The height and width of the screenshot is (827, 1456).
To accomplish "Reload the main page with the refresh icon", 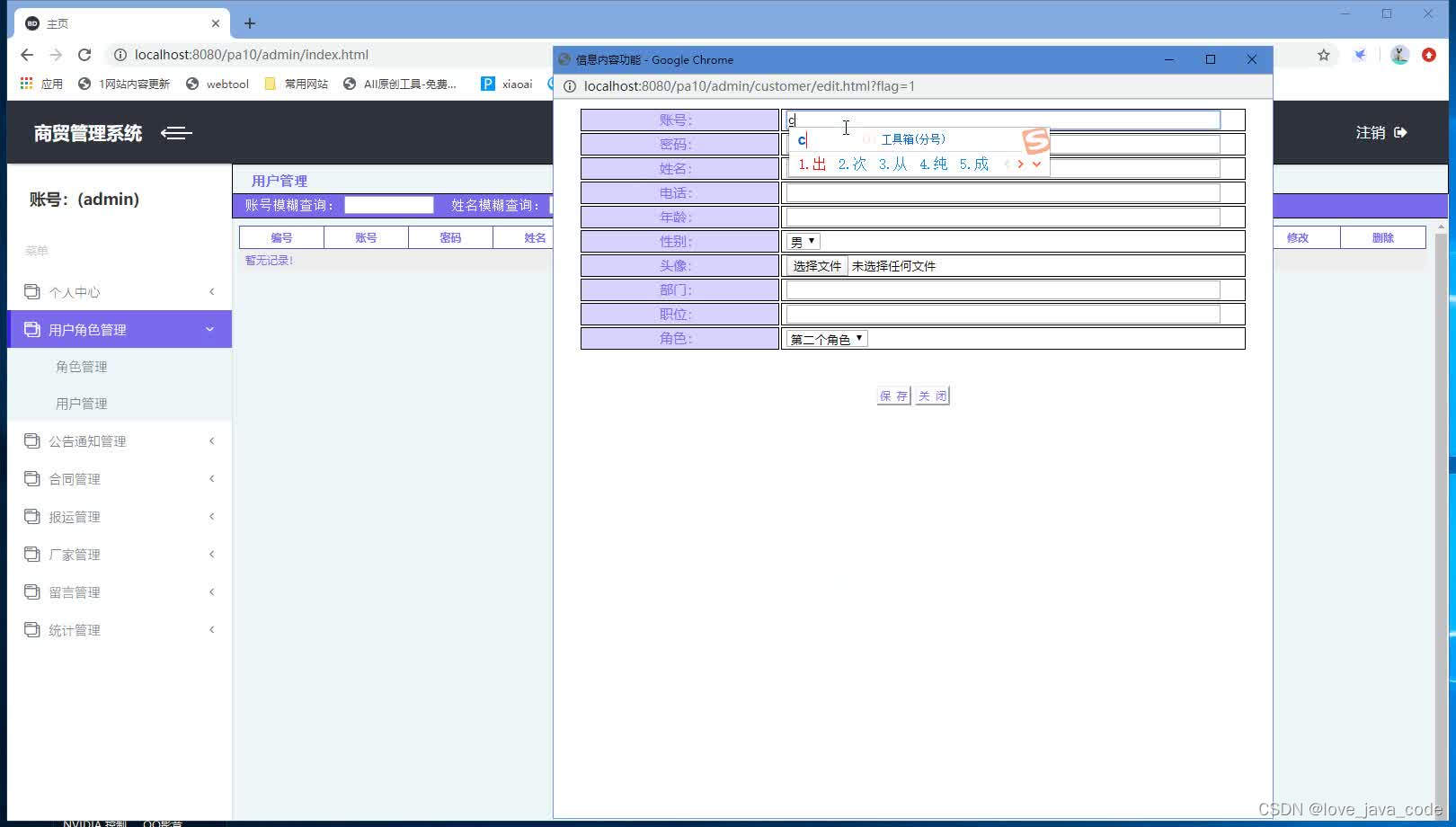I will (84, 55).
